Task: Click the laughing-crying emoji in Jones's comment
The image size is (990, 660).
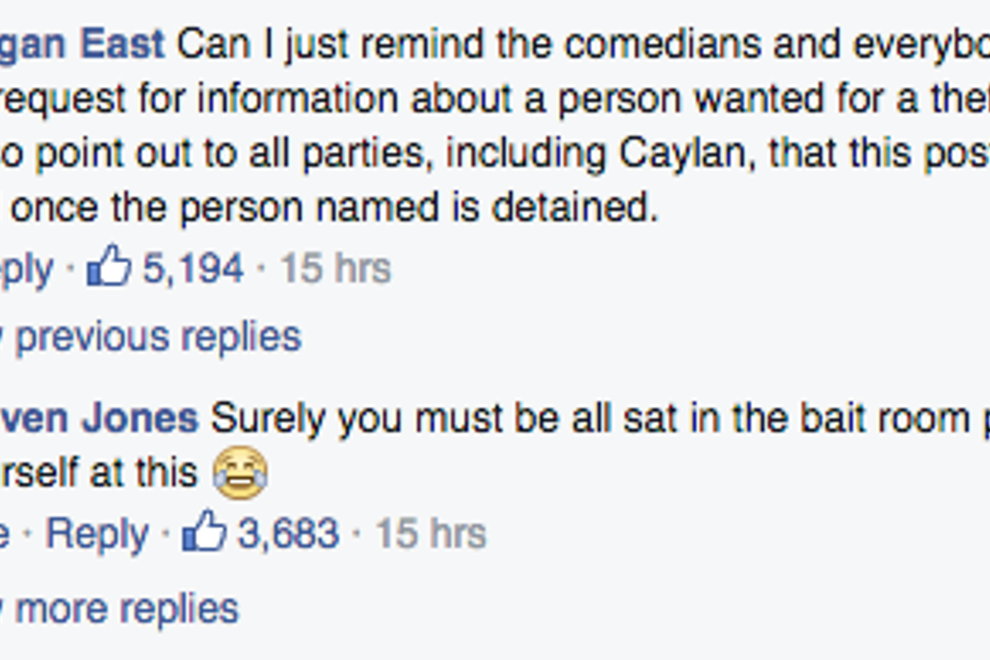Action: tap(241, 472)
